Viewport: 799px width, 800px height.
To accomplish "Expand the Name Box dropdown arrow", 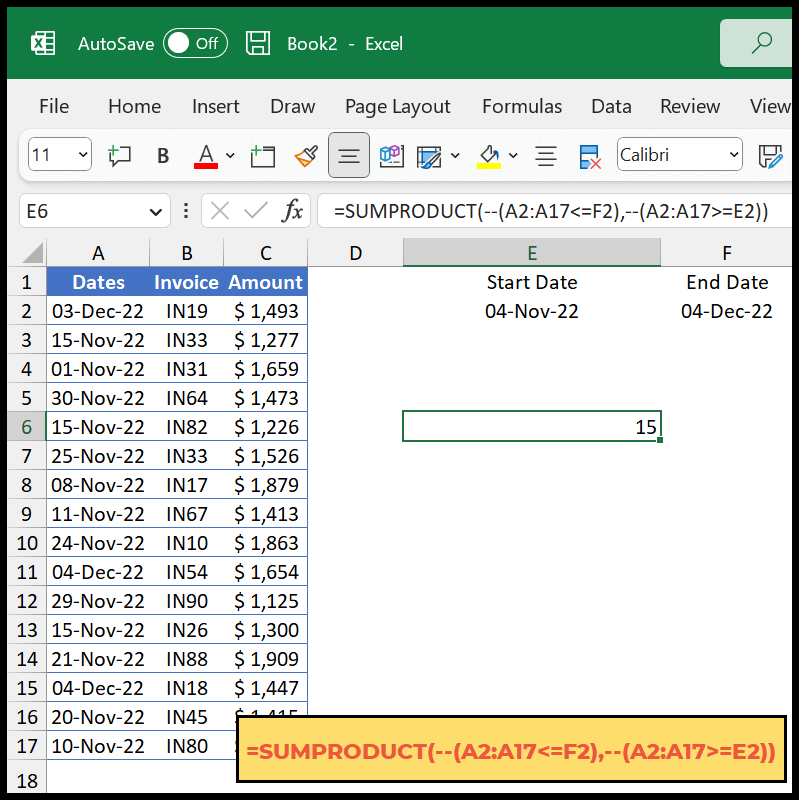I will (156, 211).
